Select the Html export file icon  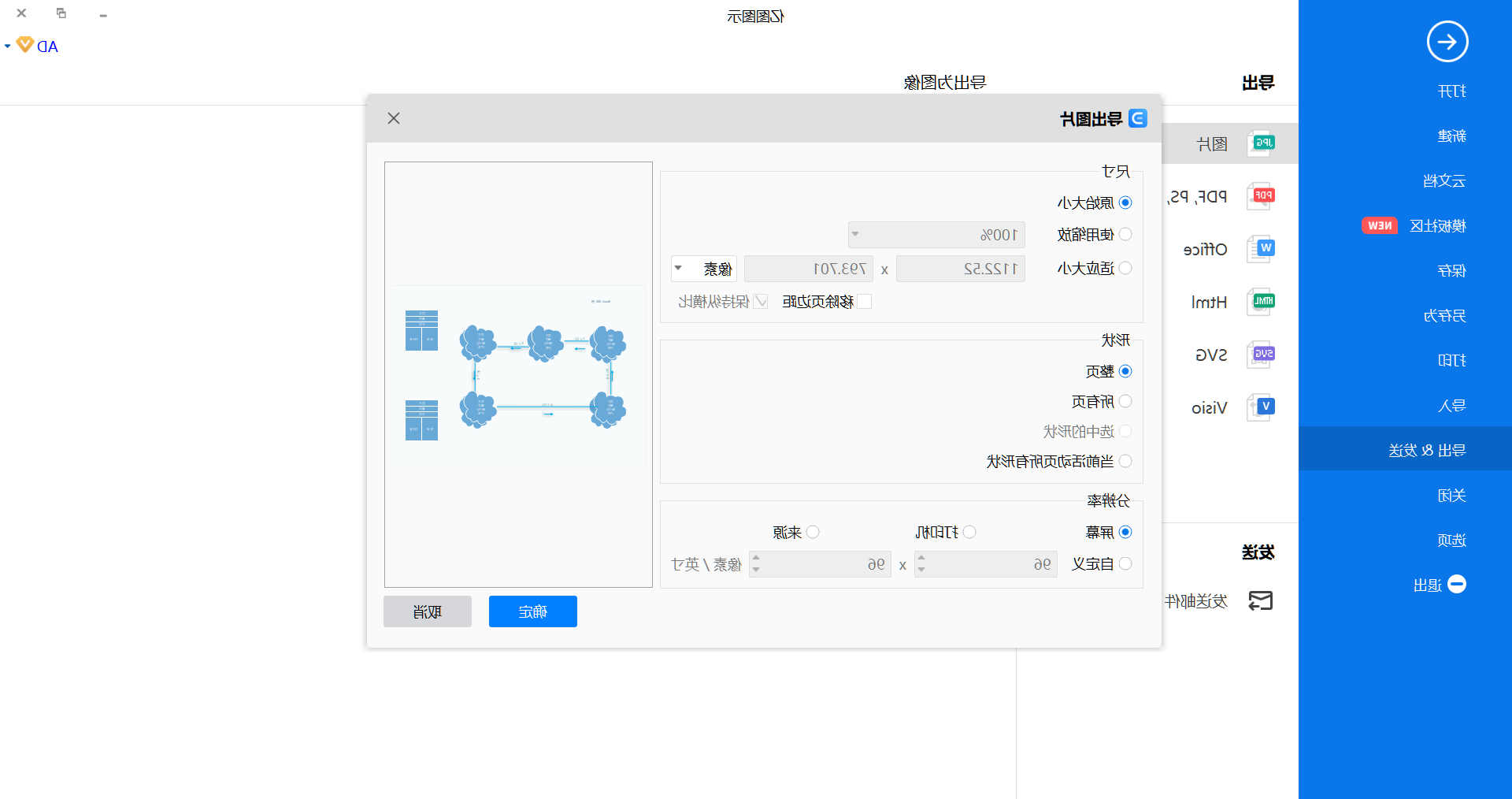coord(1262,302)
